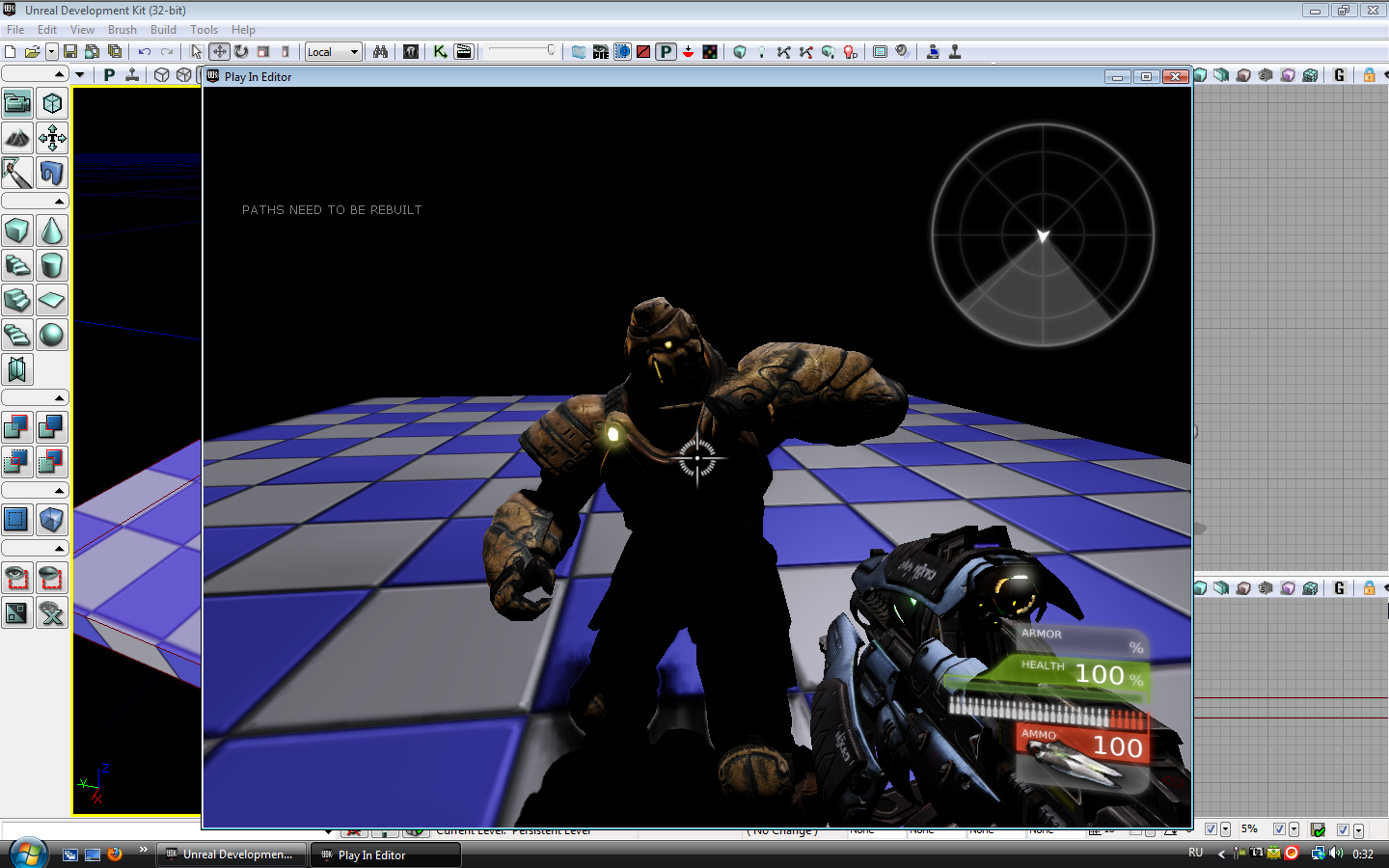Open the left viewport options dropdown arrow
This screenshot has height=868, width=1389.
coord(80,75)
